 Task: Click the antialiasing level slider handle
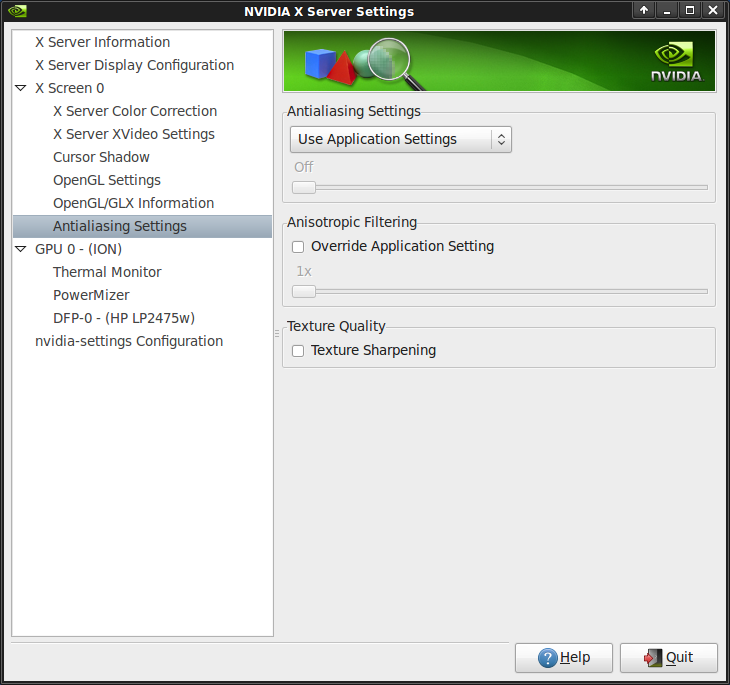(304, 187)
